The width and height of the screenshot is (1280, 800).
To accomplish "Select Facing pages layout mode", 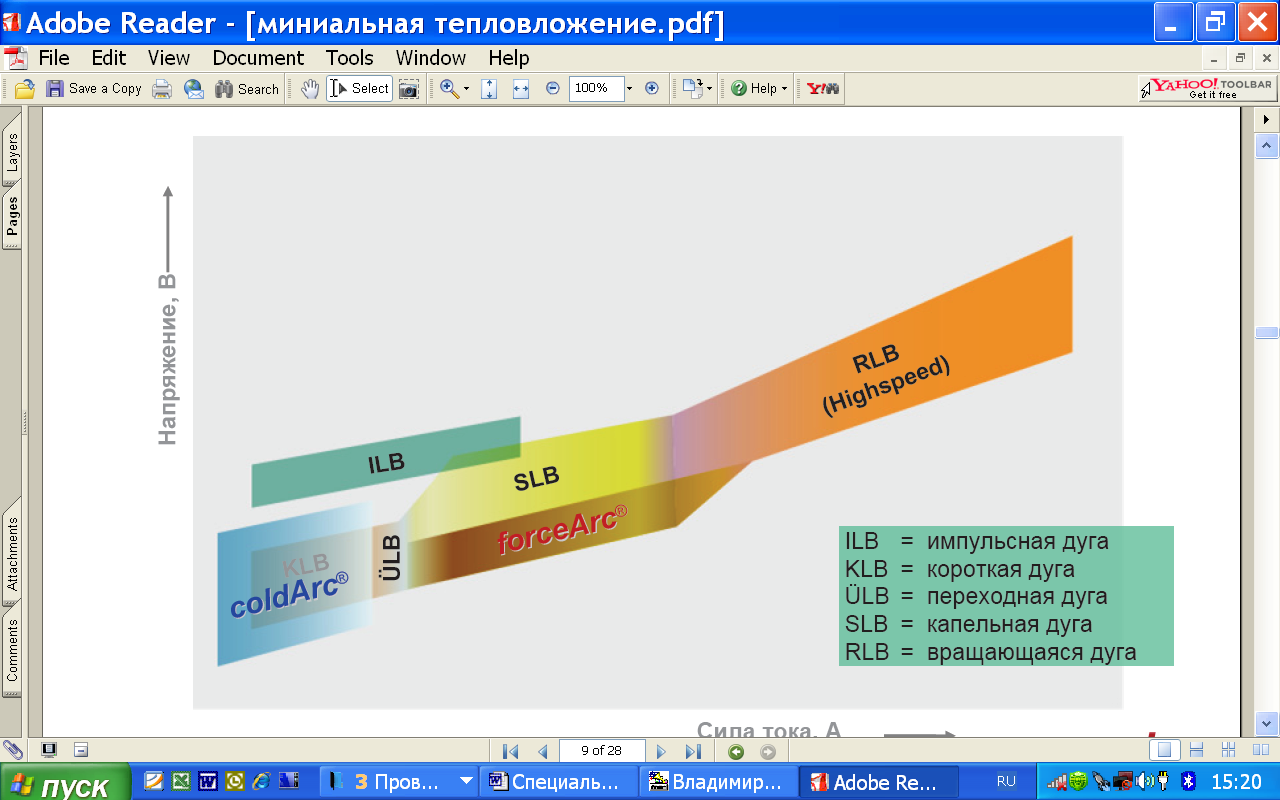I will (1259, 750).
